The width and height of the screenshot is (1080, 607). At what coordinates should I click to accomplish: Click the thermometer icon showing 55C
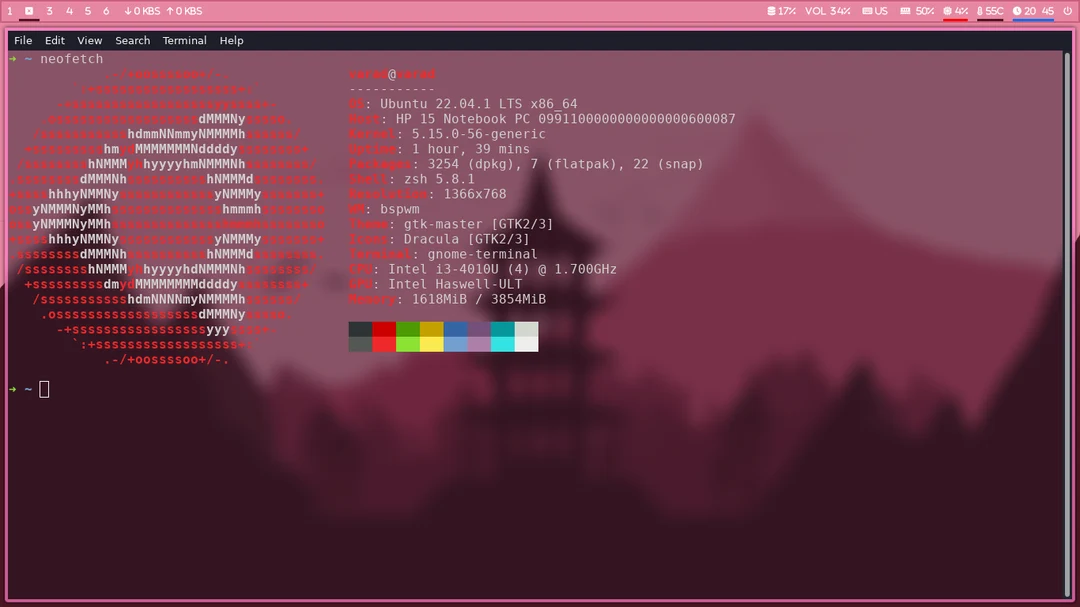[x=980, y=11]
